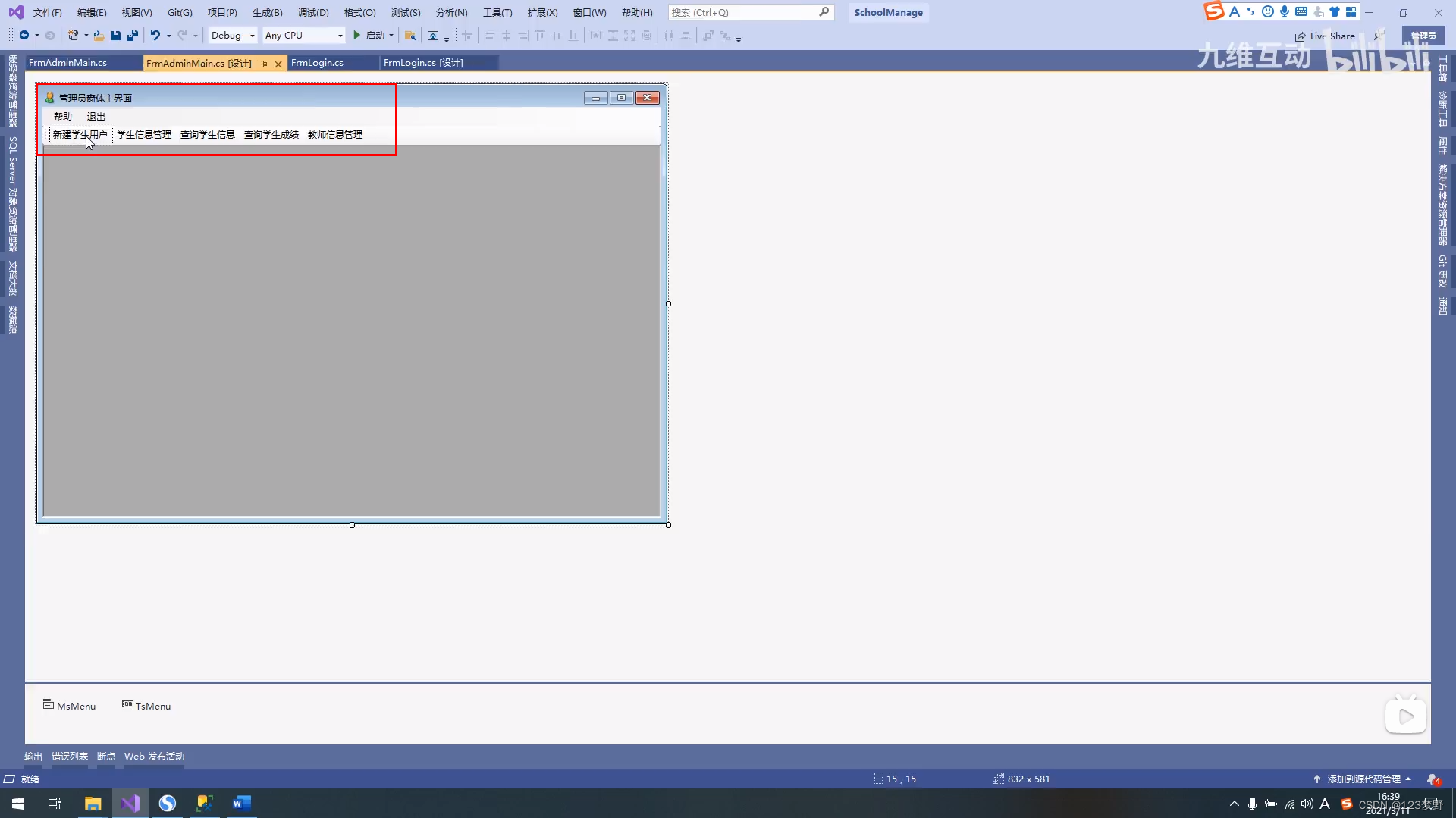Undo the last action via toolbar
1456x818 pixels.
[x=155, y=36]
